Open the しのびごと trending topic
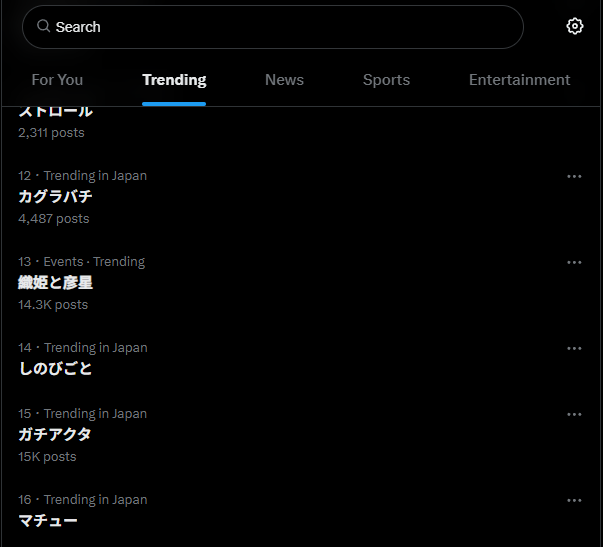Screen dimensions: 603x547 pos(55,369)
